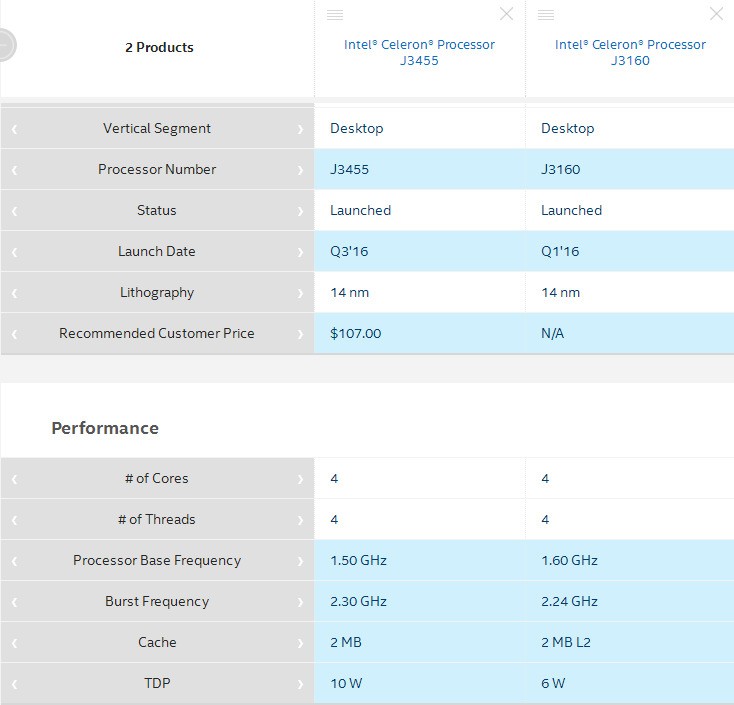Image resolution: width=734 pixels, height=705 pixels.
Task: Click right arrow on Processor Base Frequency row
Action: [300, 561]
